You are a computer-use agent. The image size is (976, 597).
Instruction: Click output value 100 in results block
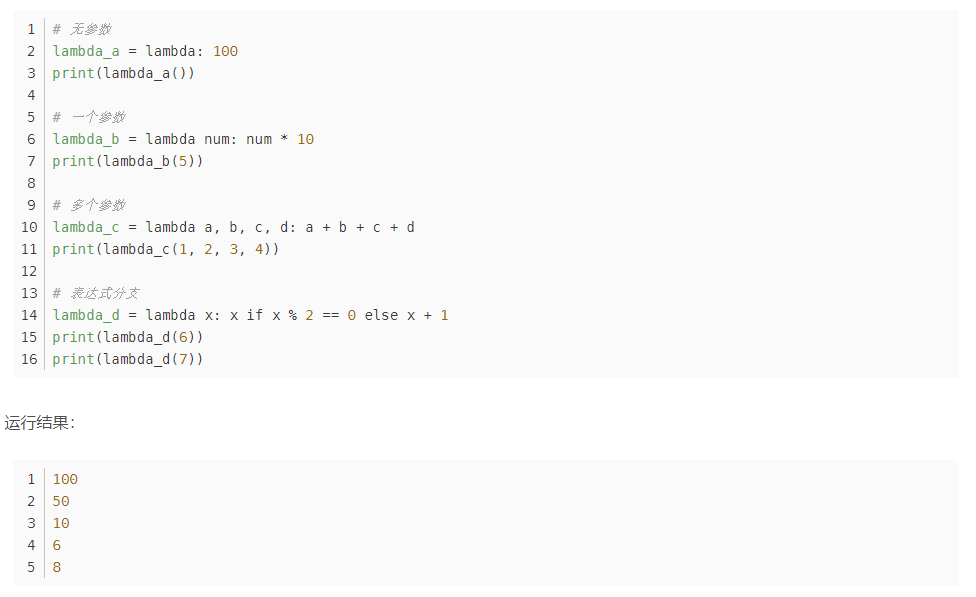pos(65,479)
